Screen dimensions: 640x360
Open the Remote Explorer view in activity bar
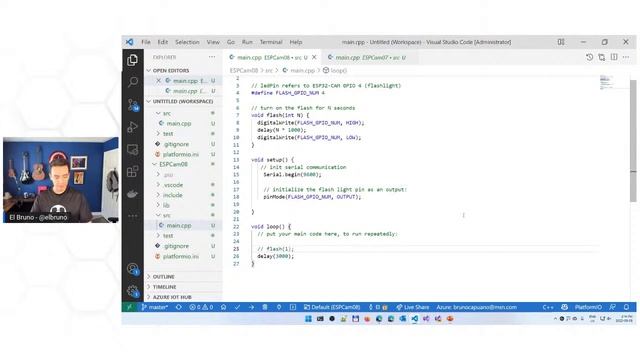click(132, 149)
